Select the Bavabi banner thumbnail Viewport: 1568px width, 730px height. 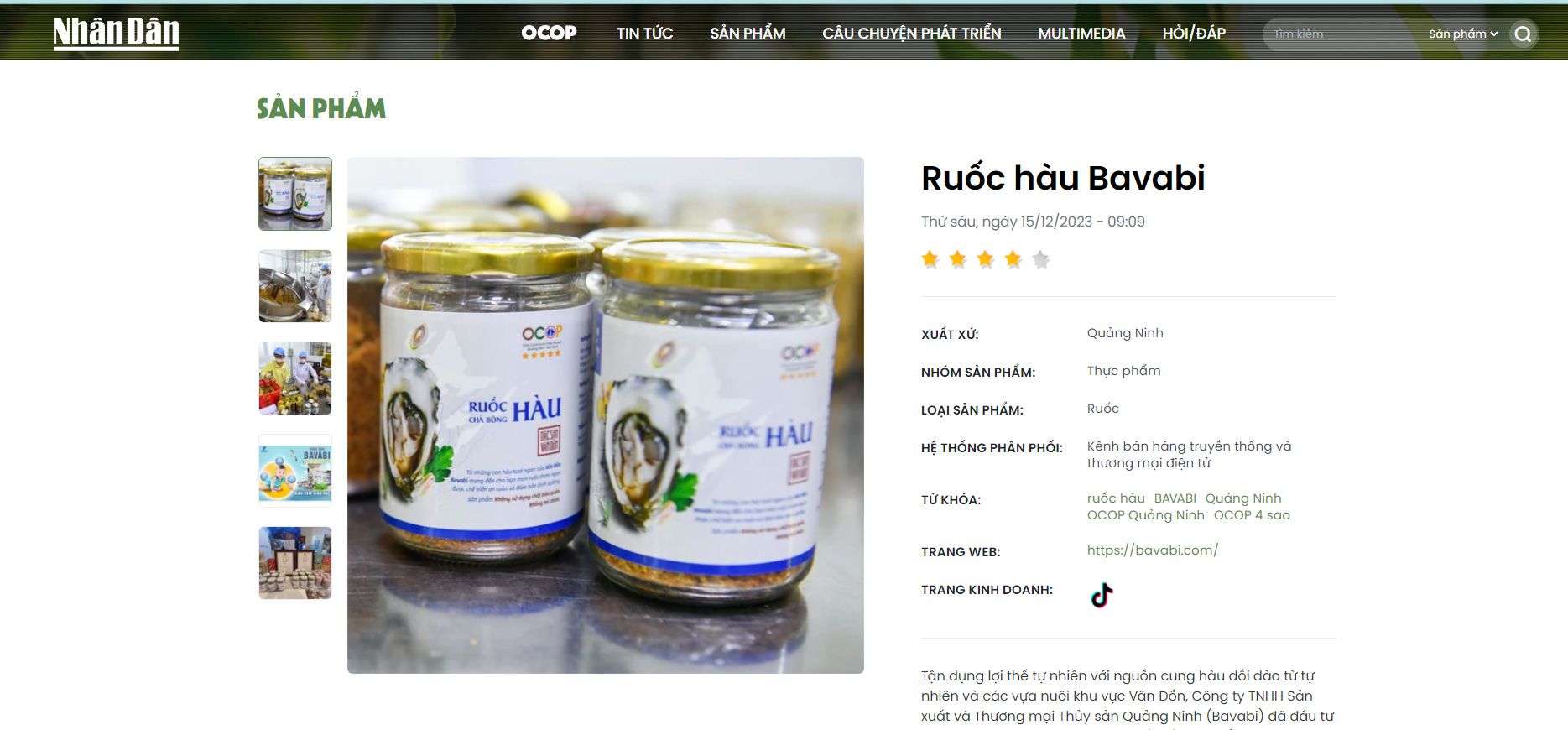[x=295, y=471]
